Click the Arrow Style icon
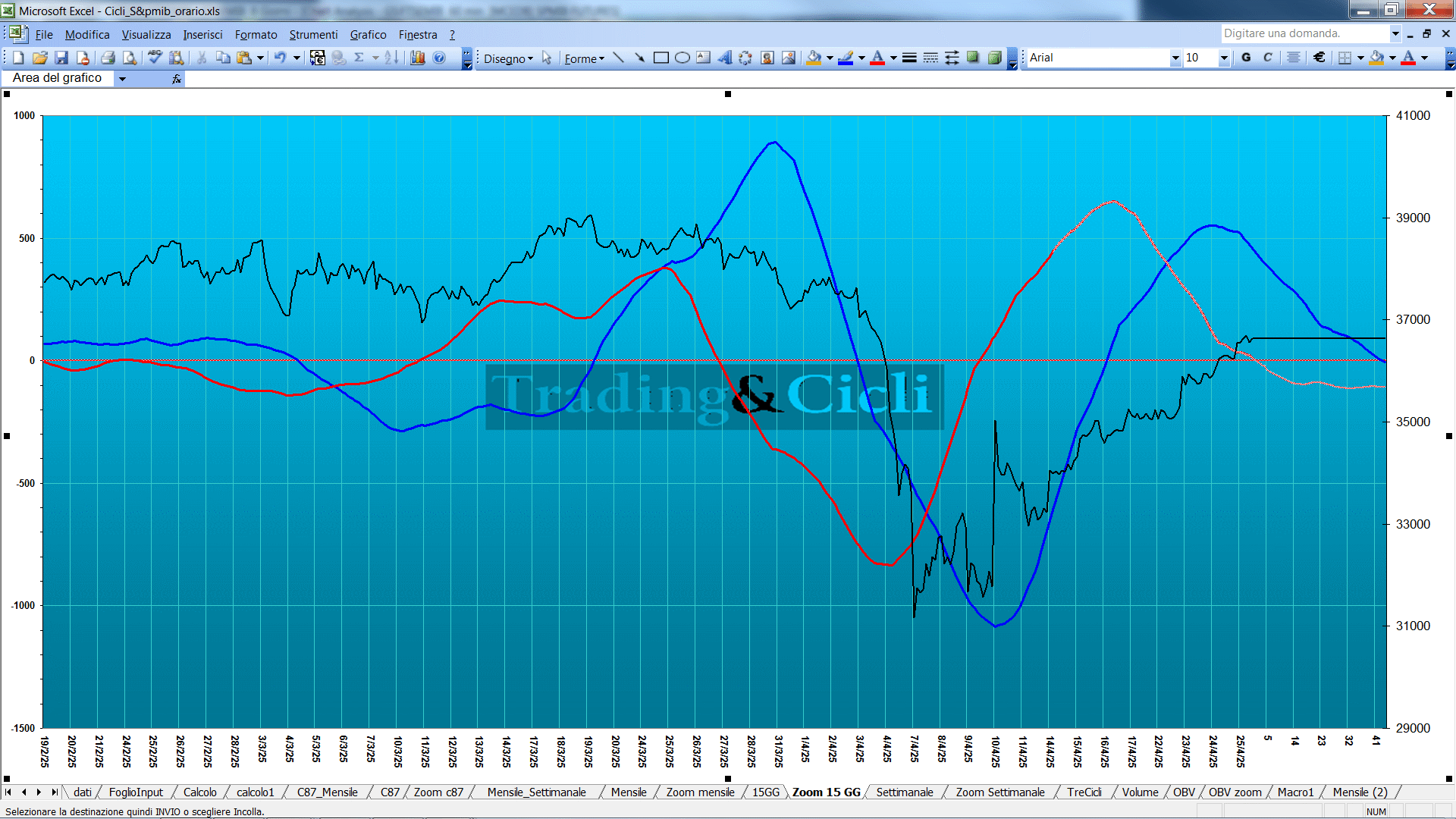Image resolution: width=1456 pixels, height=819 pixels. point(952,58)
